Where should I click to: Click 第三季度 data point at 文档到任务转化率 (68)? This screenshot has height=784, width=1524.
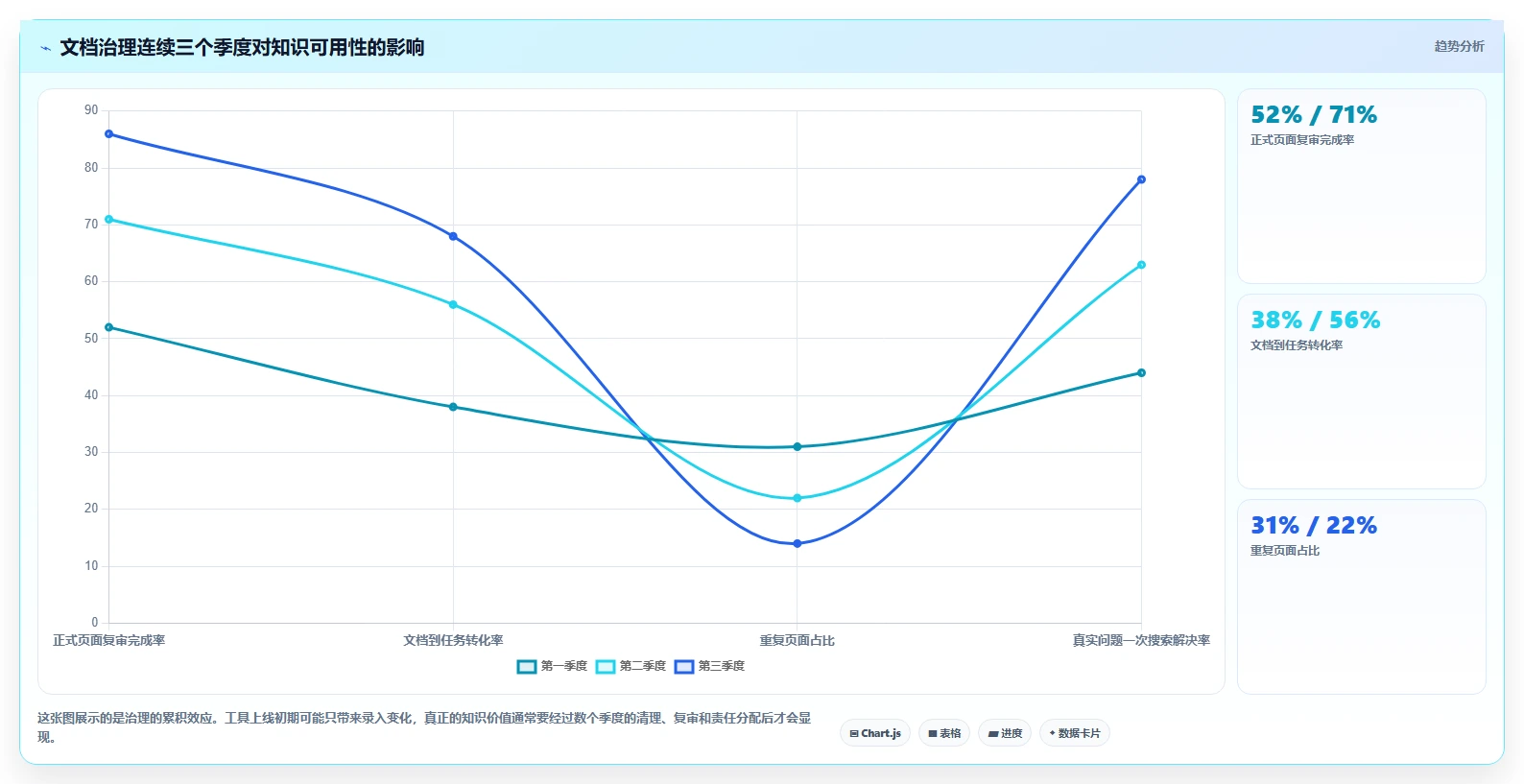click(453, 236)
